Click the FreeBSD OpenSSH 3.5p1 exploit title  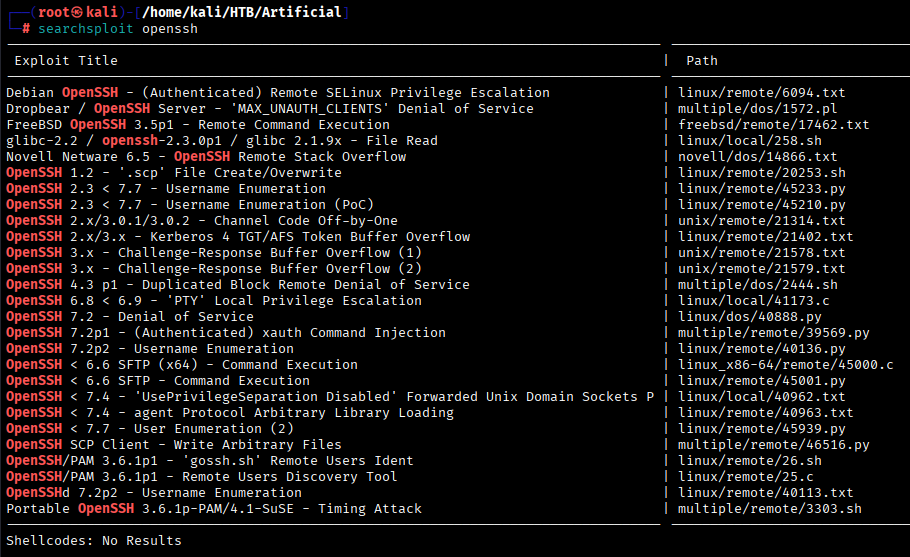coord(198,125)
